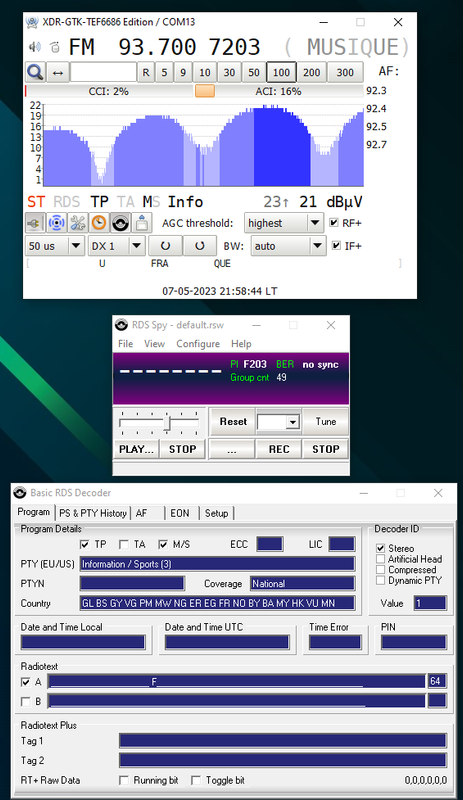Select the 300 kHz step button

pos(345,72)
